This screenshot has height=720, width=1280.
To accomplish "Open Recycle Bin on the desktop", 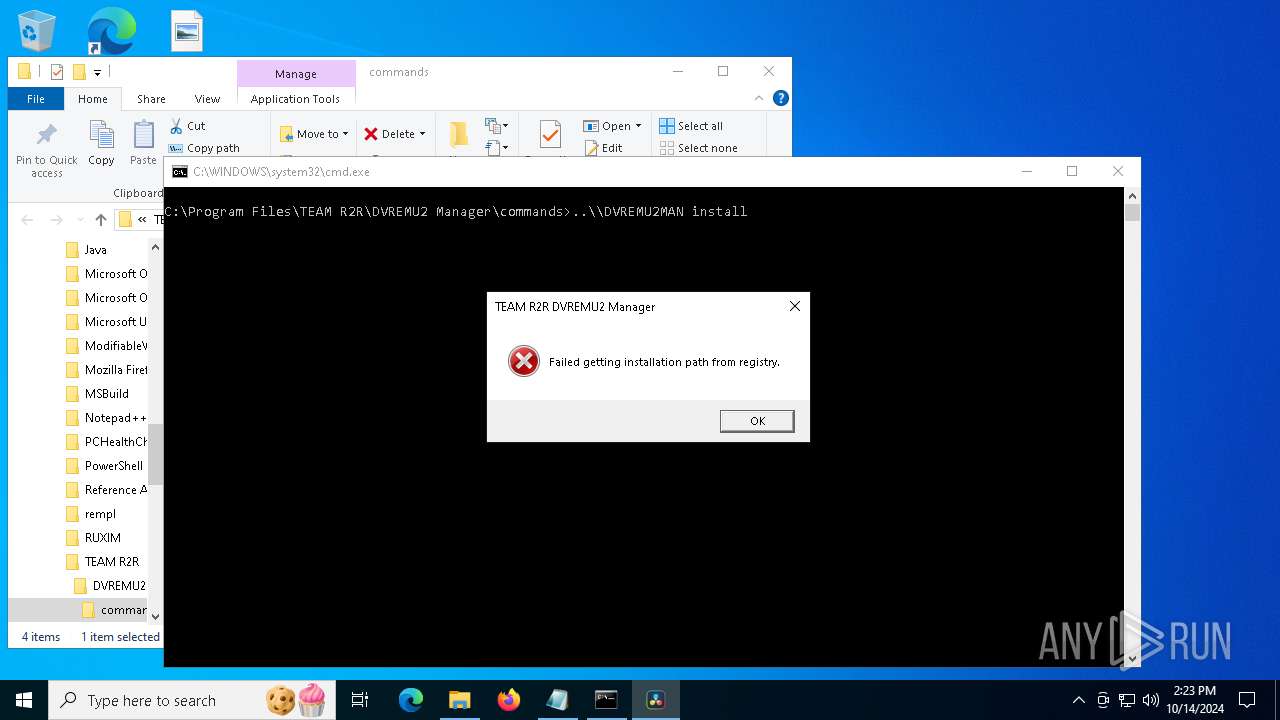I will [x=37, y=31].
